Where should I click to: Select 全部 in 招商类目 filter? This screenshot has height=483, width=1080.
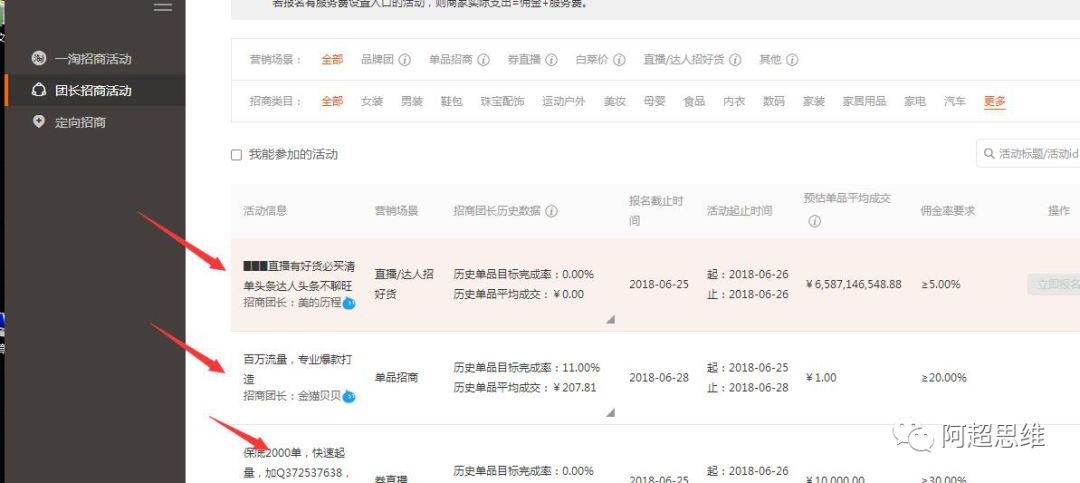(x=332, y=101)
